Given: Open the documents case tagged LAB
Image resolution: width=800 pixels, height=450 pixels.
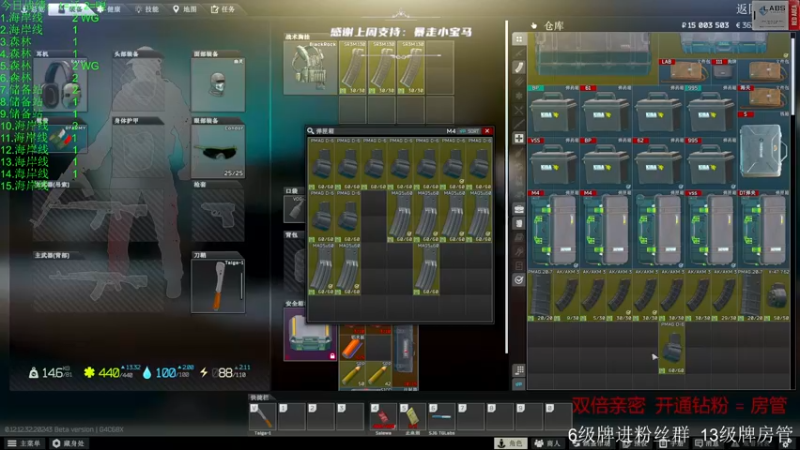Looking at the screenshot, I should 685,71.
